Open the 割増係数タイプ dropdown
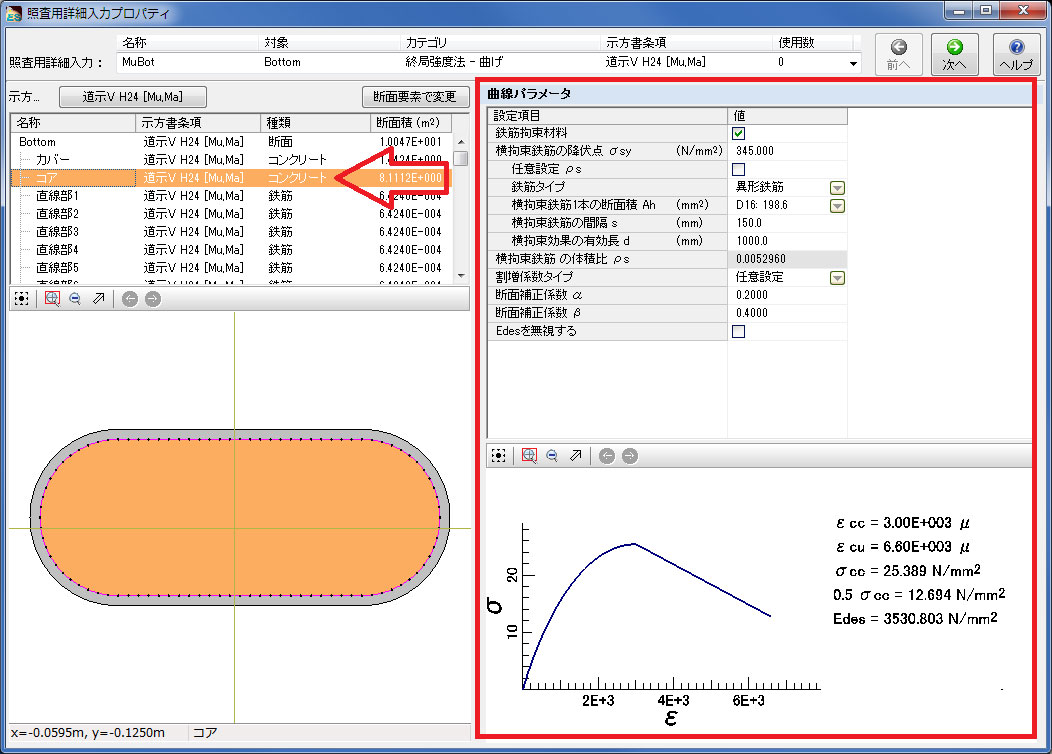Viewport: 1052px width, 754px height. point(837,277)
